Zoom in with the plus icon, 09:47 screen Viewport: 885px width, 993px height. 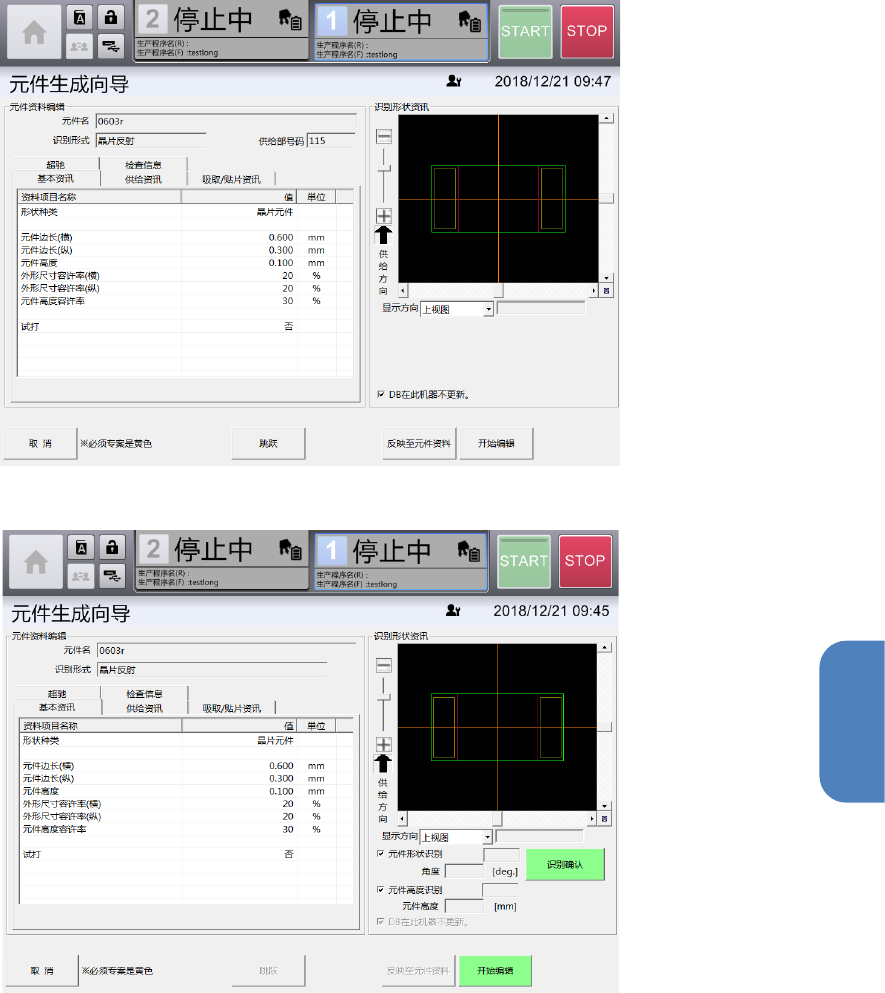384,216
